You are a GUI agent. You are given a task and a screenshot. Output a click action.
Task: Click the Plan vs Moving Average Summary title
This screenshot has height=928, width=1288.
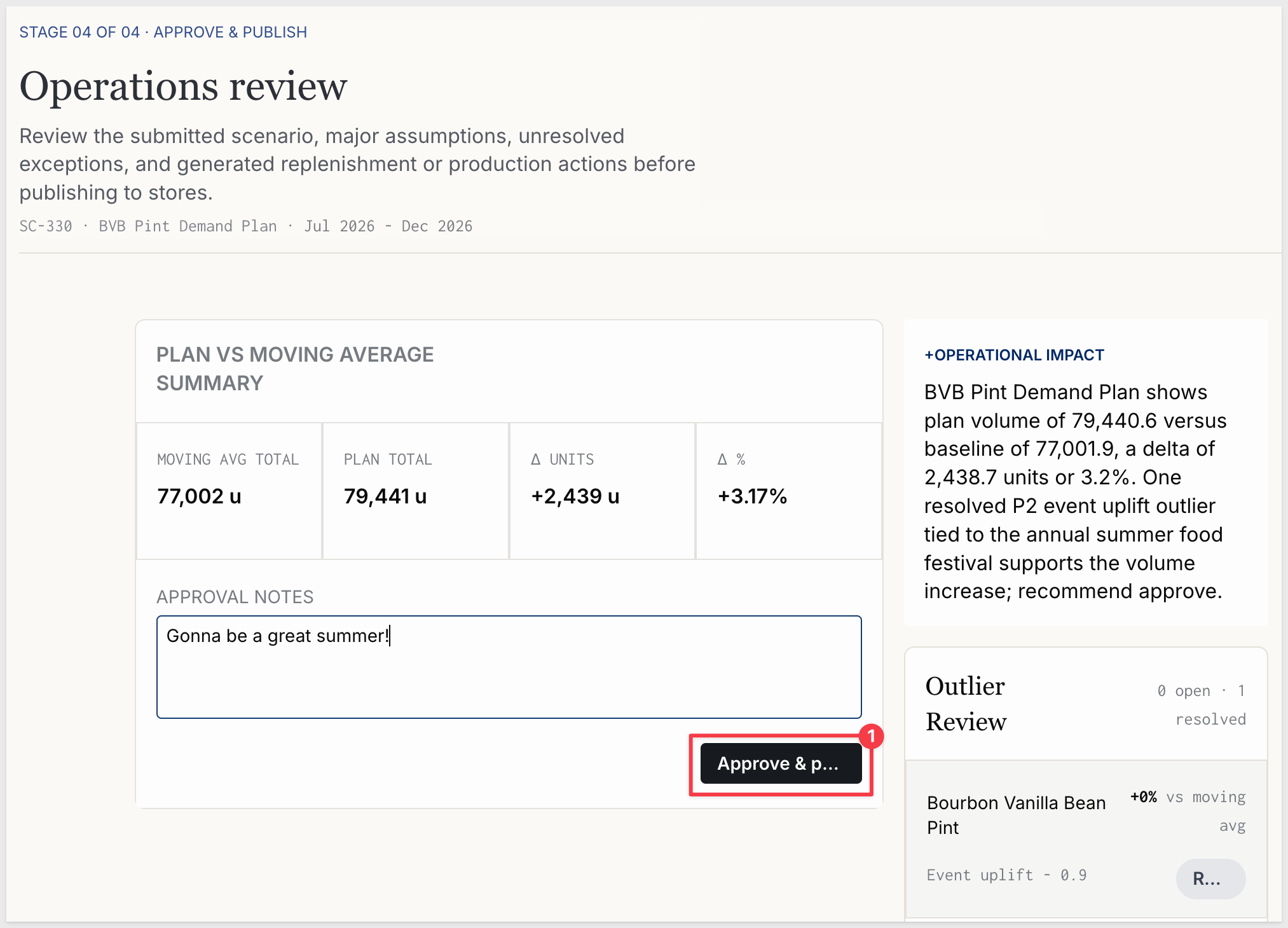point(295,369)
